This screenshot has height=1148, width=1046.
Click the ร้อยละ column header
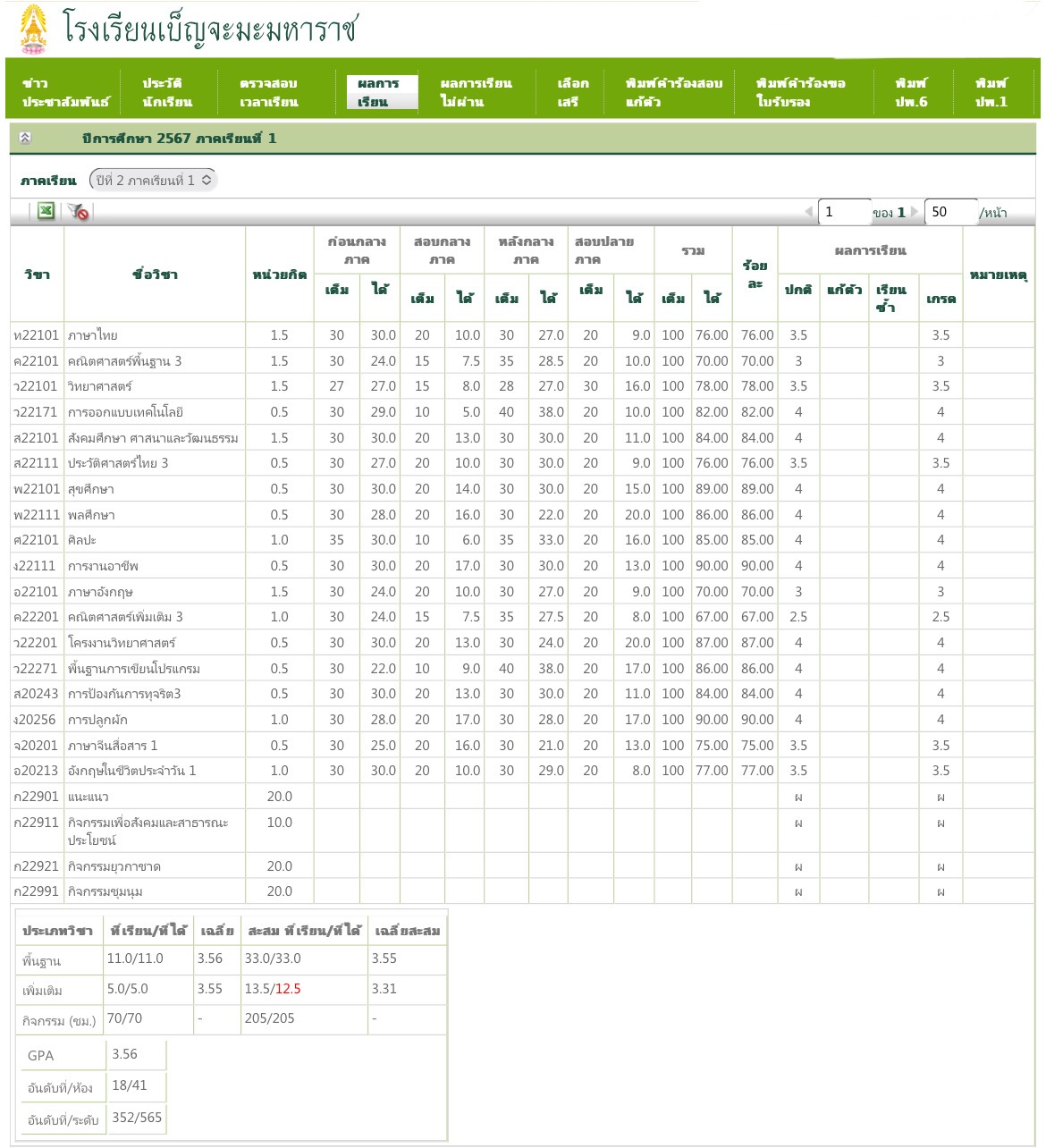755,274
